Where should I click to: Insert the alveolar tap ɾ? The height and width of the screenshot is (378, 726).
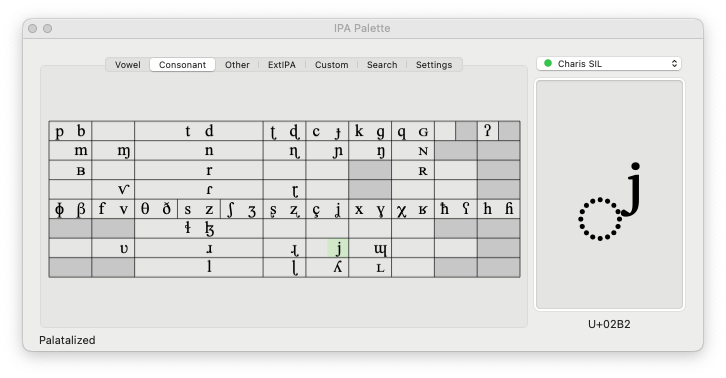(209, 190)
